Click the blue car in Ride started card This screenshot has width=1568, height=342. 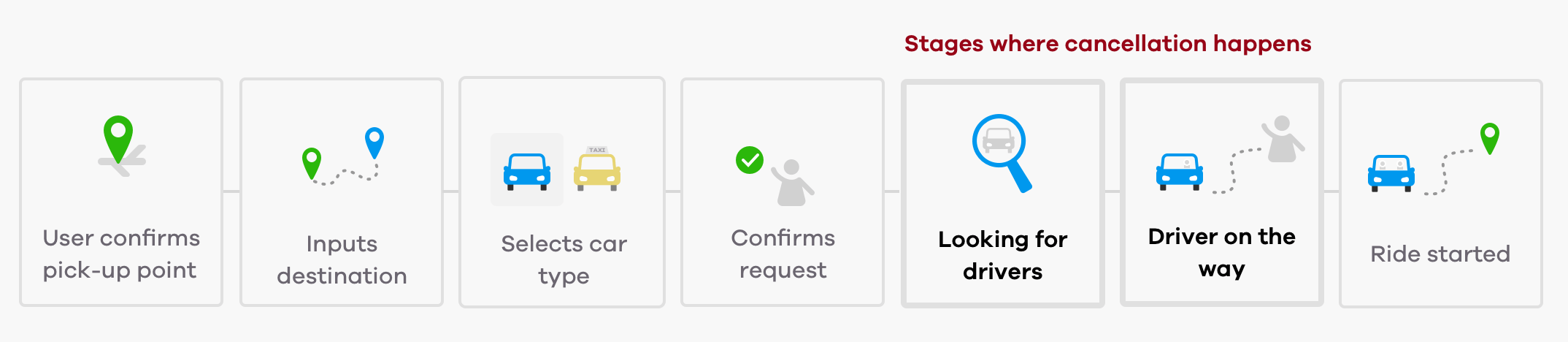pyautogui.click(x=1391, y=173)
